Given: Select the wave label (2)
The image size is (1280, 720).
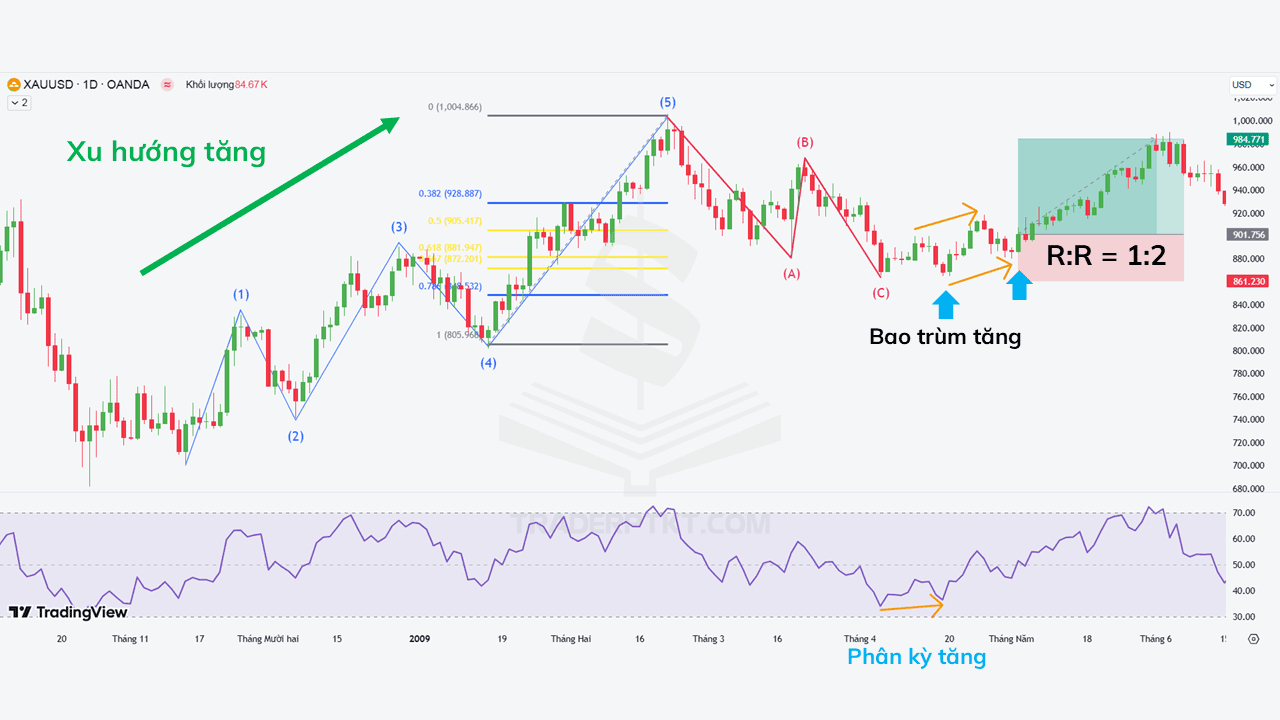Looking at the screenshot, I should (x=296, y=436).
